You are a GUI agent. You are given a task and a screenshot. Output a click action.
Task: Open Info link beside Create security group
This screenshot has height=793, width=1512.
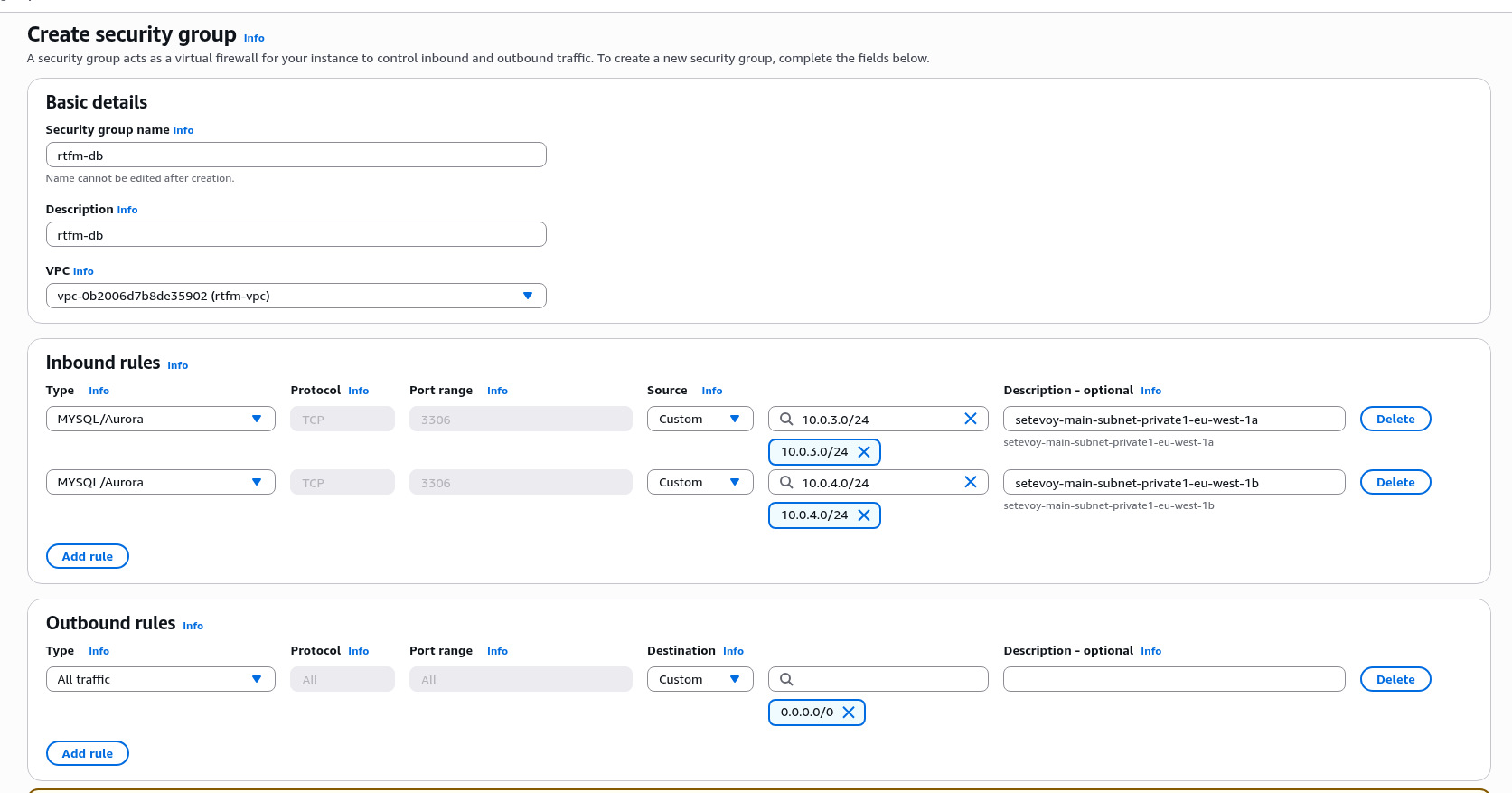coord(254,38)
